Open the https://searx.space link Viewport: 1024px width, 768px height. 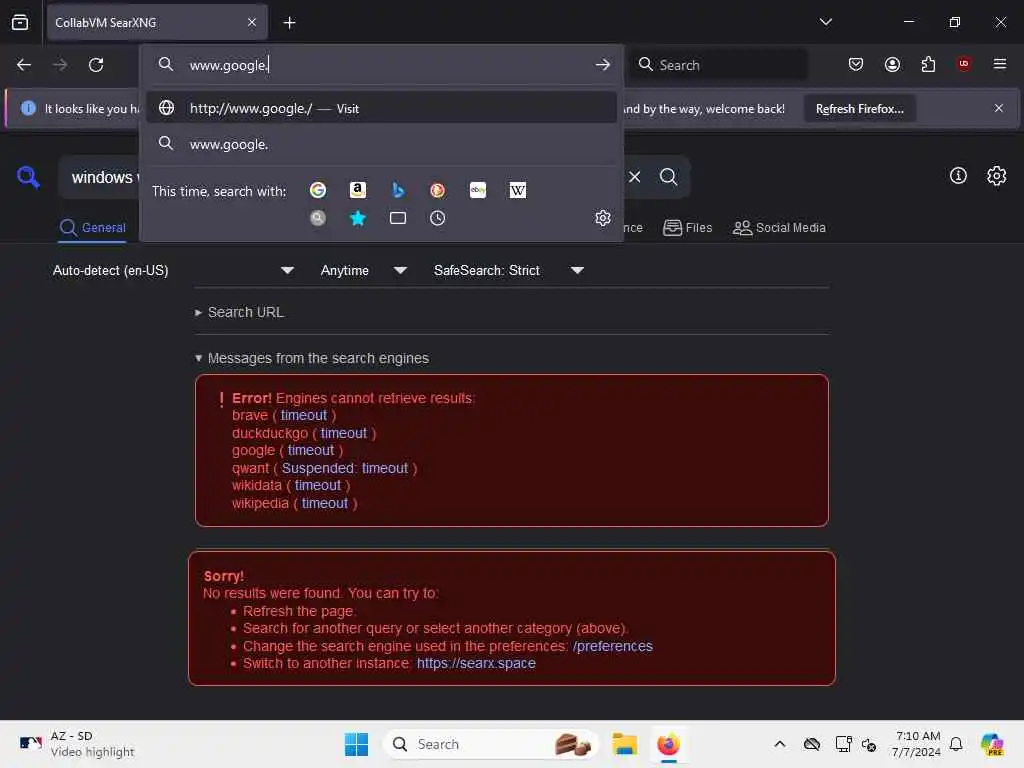(476, 663)
